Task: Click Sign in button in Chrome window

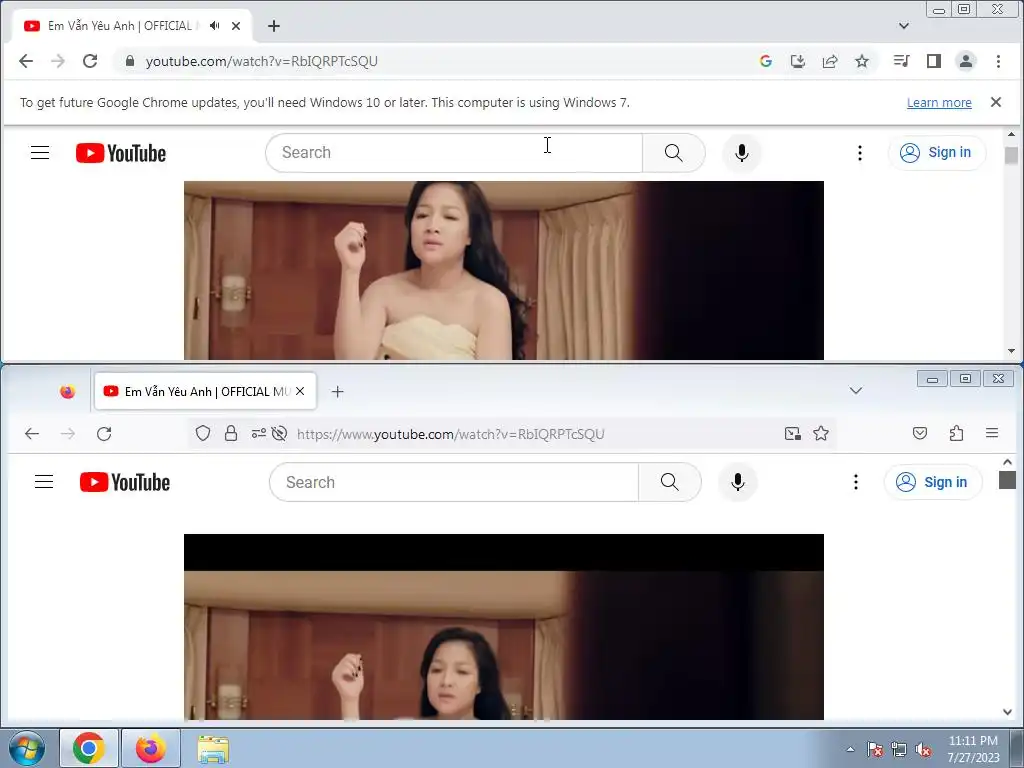Action: click(936, 153)
